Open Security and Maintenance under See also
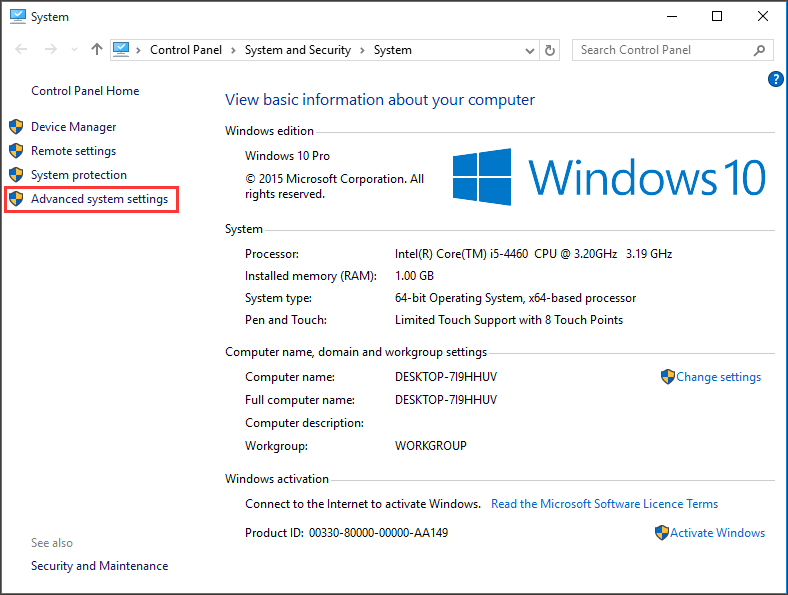 [x=99, y=566]
